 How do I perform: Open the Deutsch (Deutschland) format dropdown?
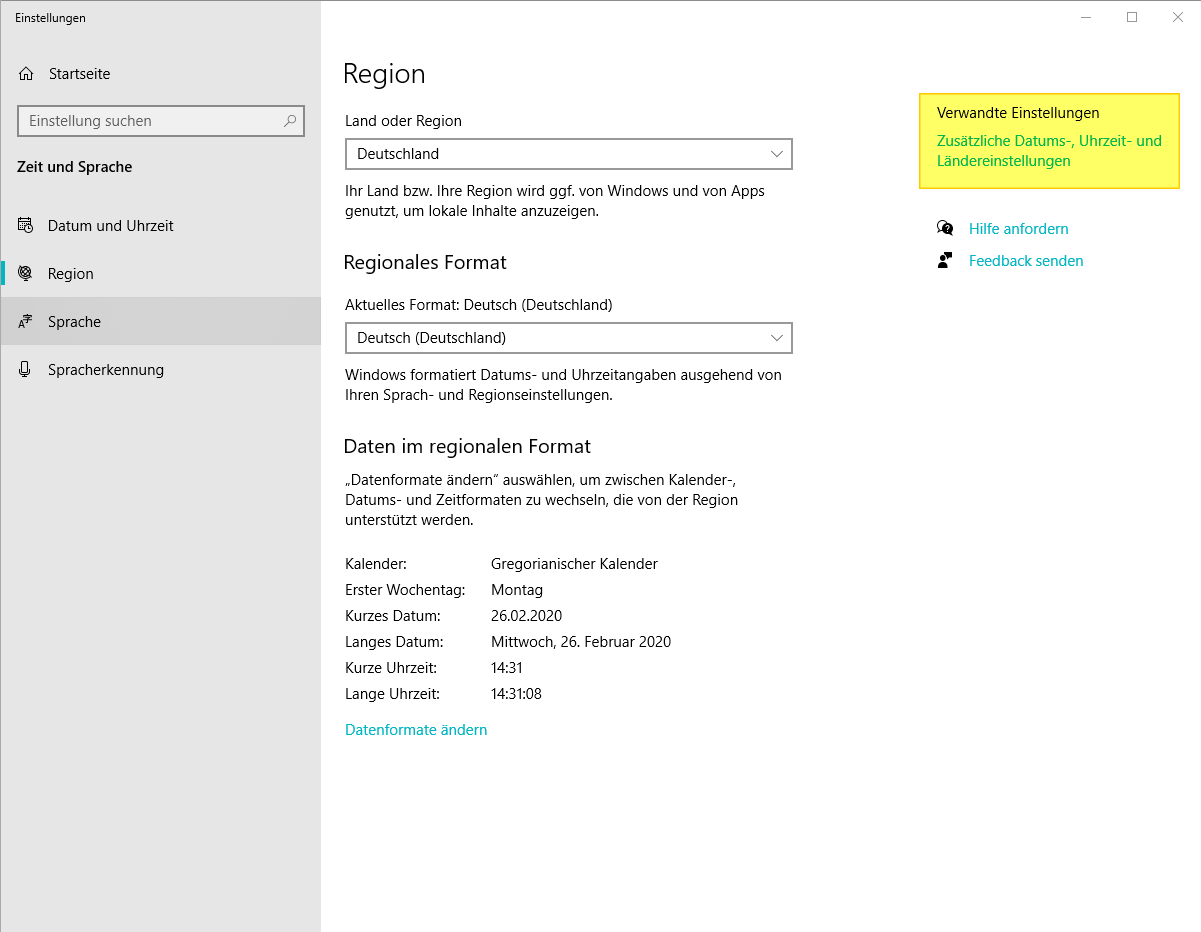568,338
